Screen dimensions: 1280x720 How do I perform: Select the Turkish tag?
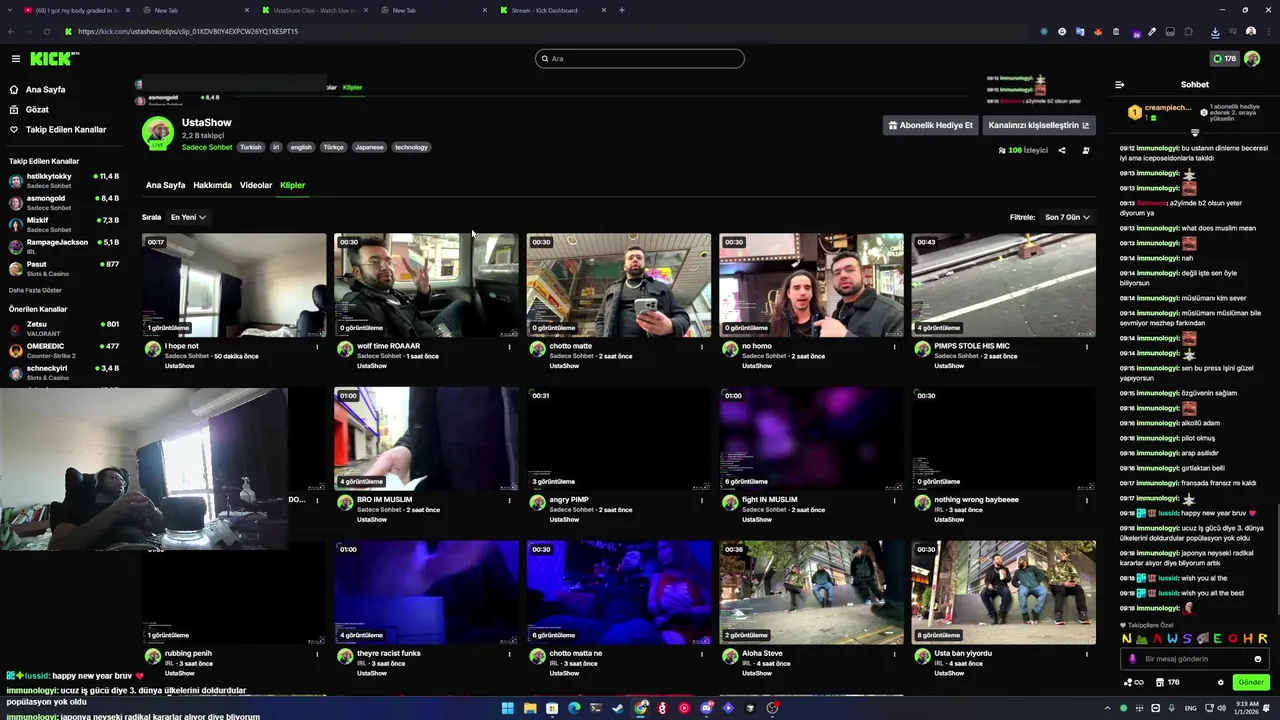point(250,147)
